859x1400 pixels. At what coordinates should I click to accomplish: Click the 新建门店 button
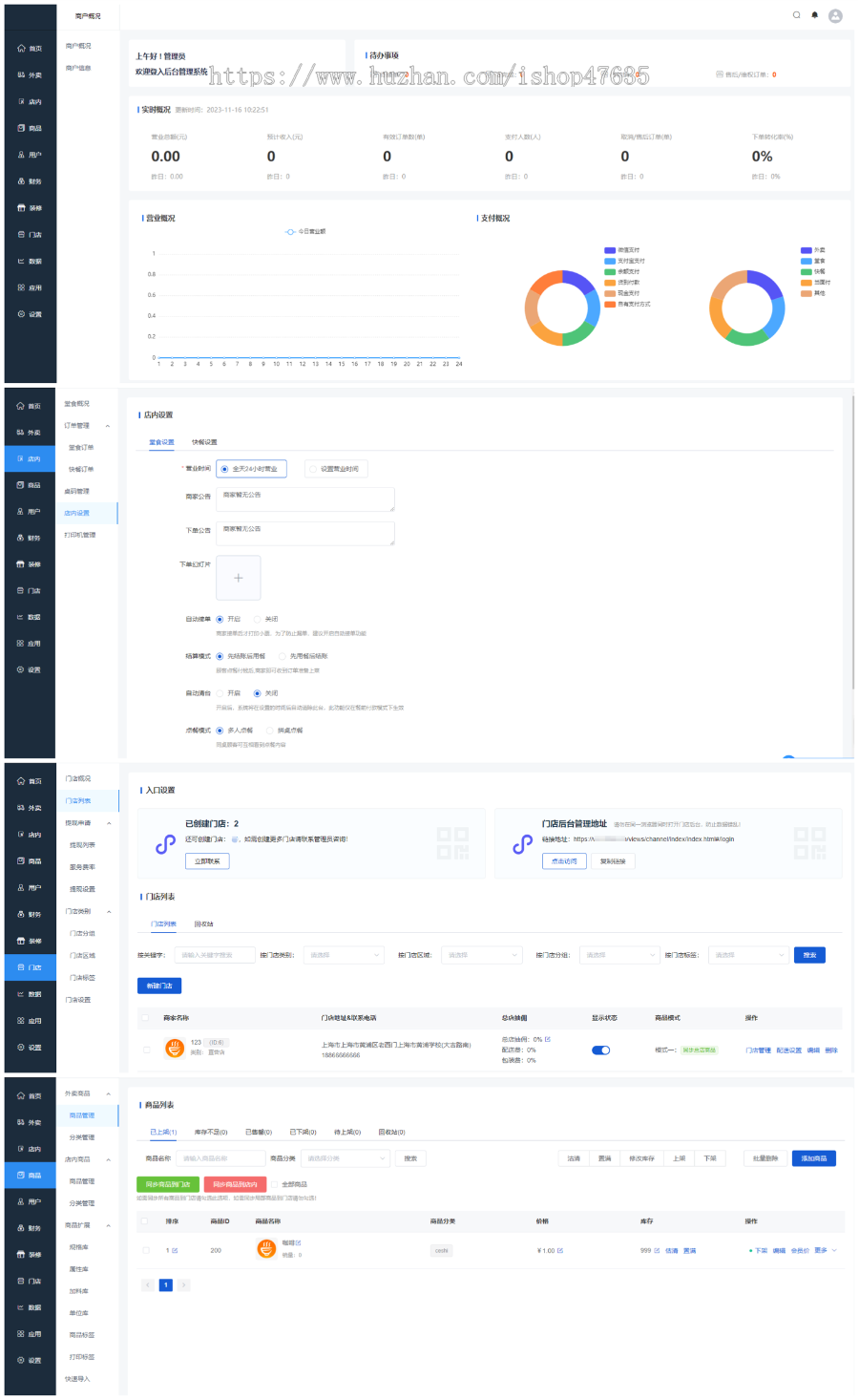pyautogui.click(x=159, y=986)
